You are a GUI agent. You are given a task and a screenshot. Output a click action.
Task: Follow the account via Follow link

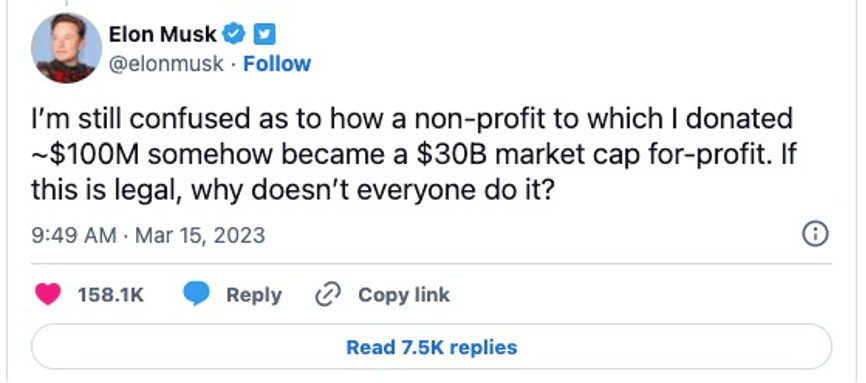[277, 64]
